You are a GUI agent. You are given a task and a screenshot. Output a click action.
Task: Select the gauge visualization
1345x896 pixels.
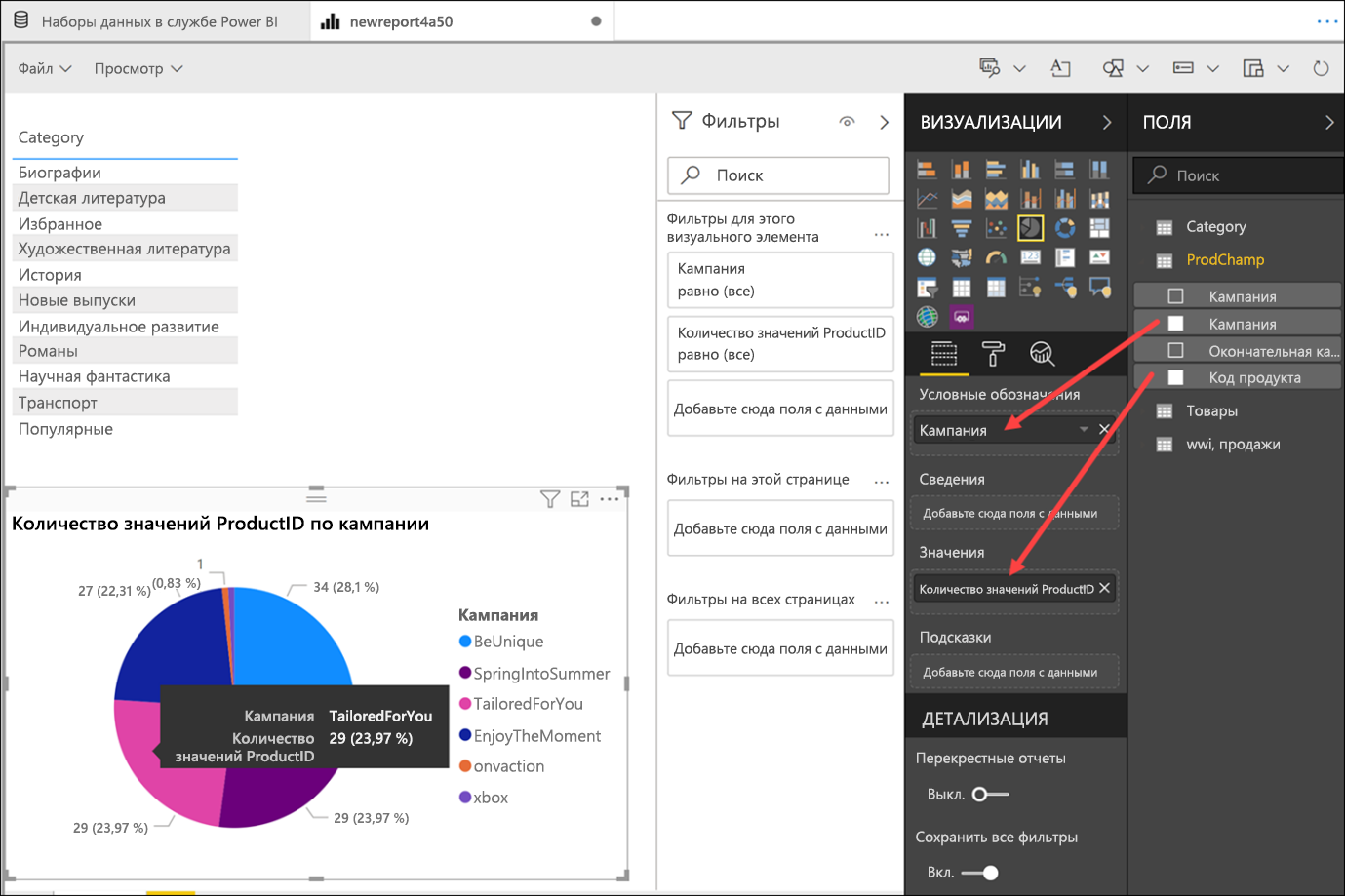pos(996,257)
